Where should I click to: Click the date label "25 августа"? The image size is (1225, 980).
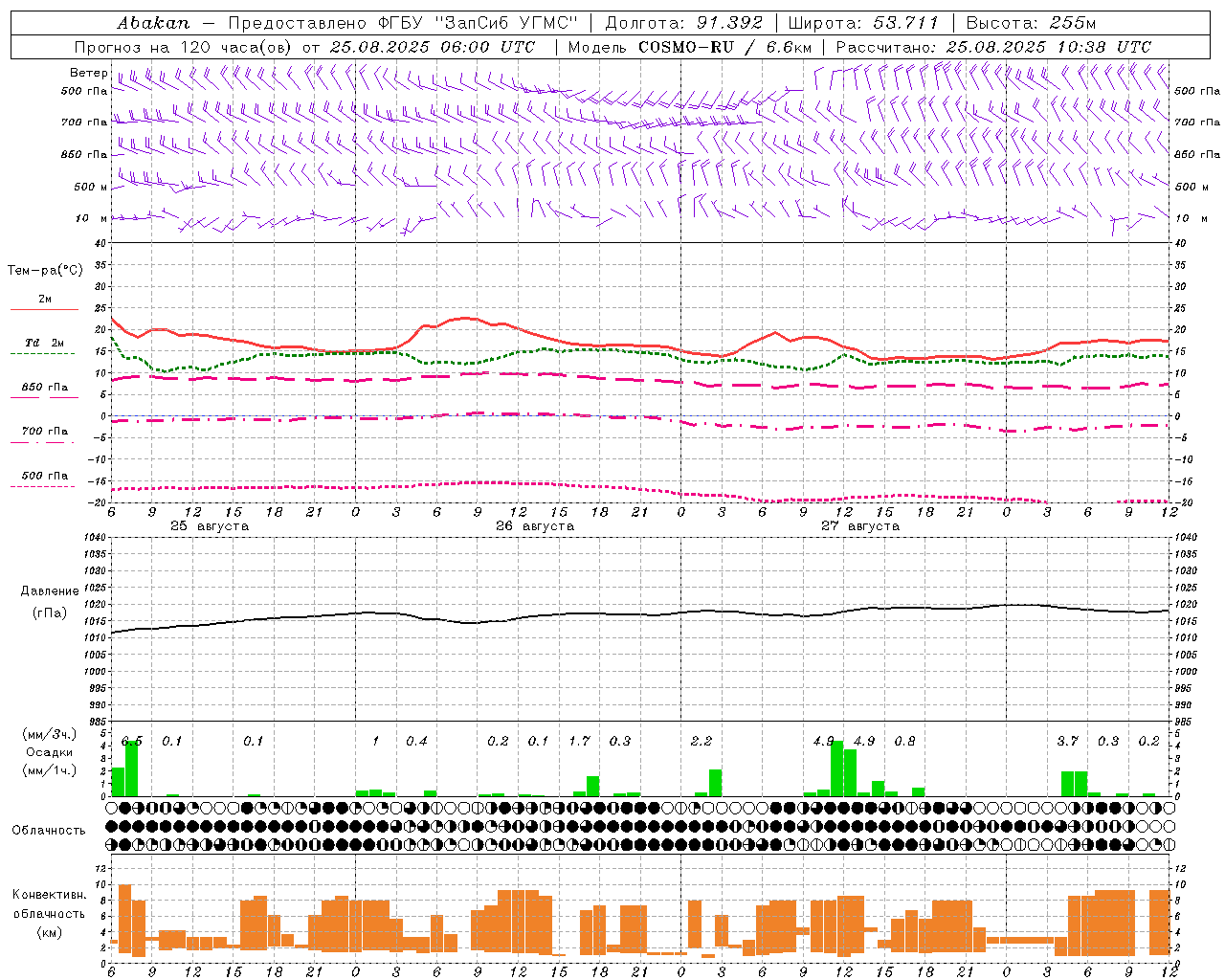coord(210,526)
